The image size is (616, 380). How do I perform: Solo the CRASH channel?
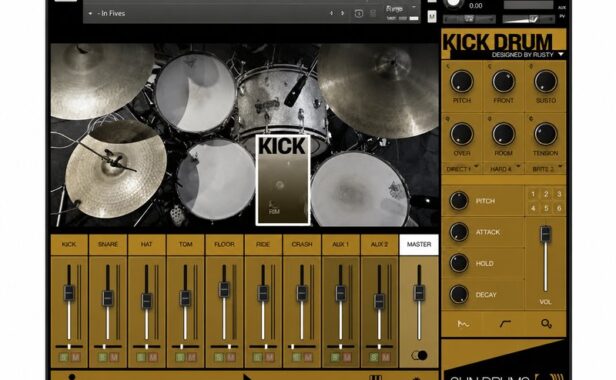click(x=297, y=357)
